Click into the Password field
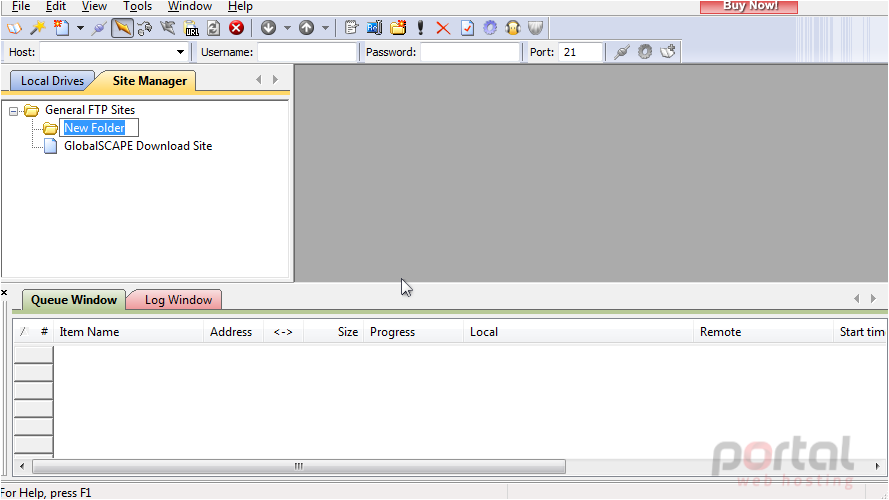This screenshot has width=889, height=500. click(x=469, y=52)
